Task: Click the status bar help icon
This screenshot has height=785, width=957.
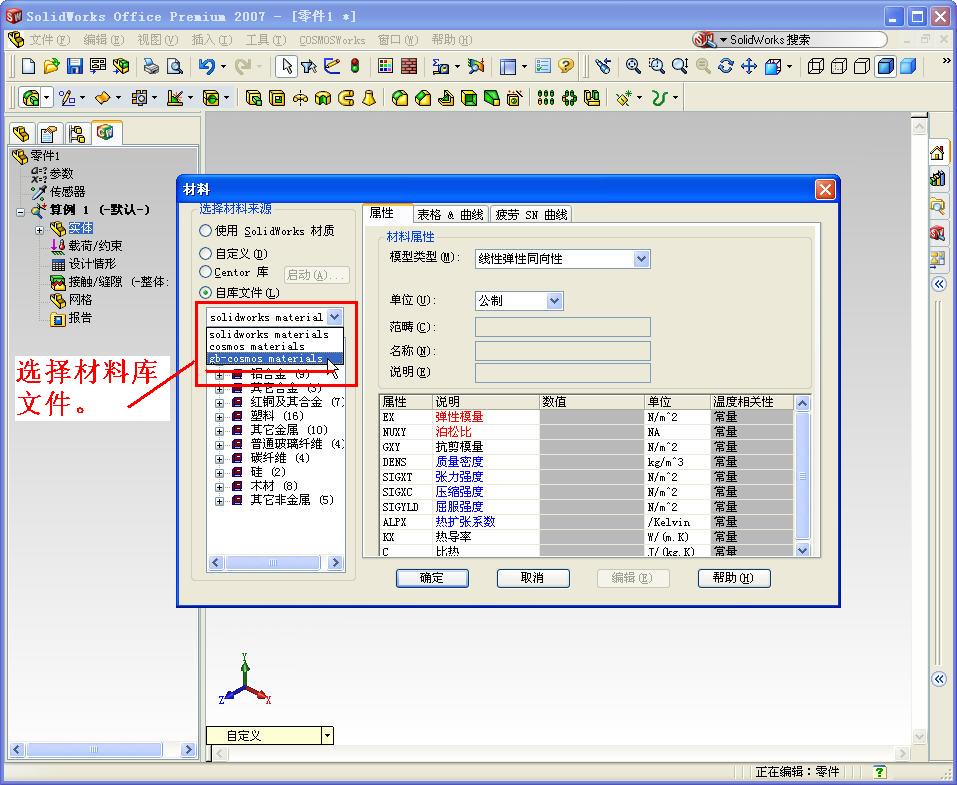Action: (879, 772)
